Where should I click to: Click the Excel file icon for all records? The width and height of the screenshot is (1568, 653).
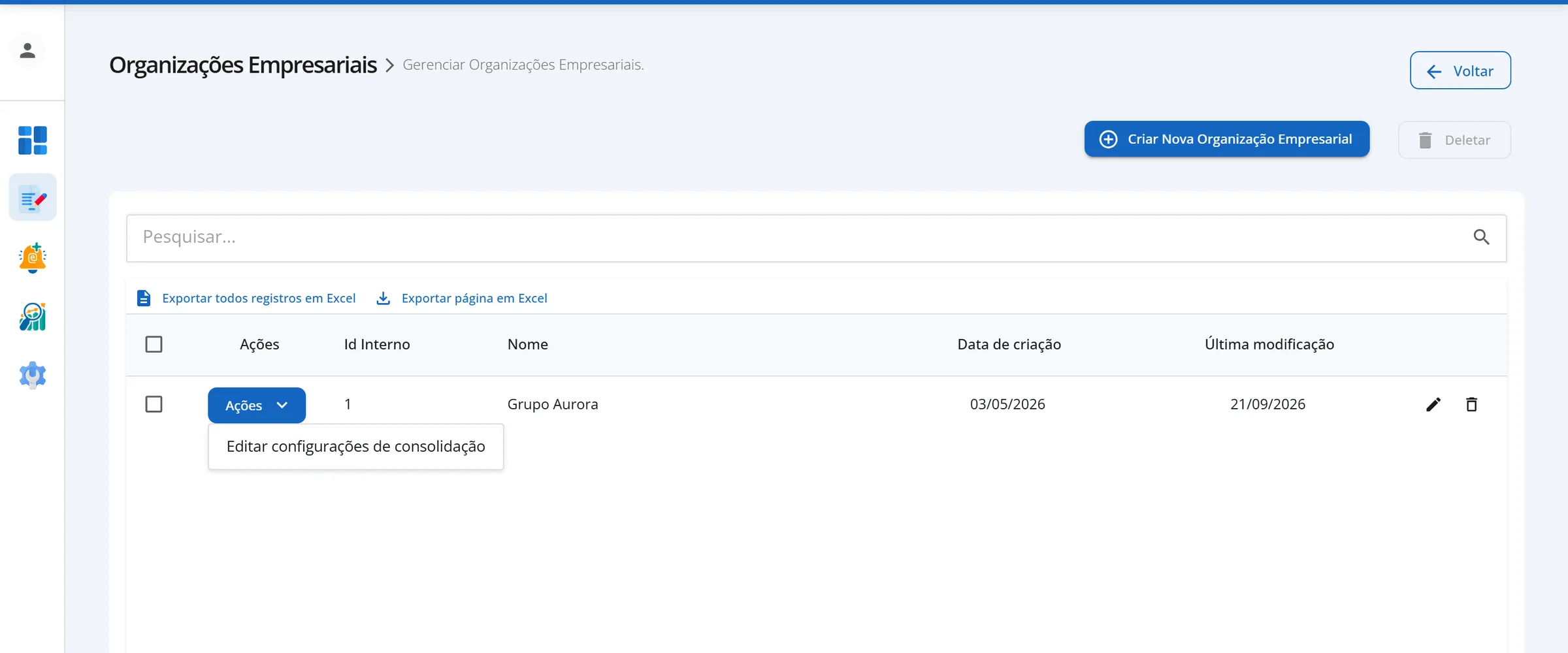(x=144, y=298)
